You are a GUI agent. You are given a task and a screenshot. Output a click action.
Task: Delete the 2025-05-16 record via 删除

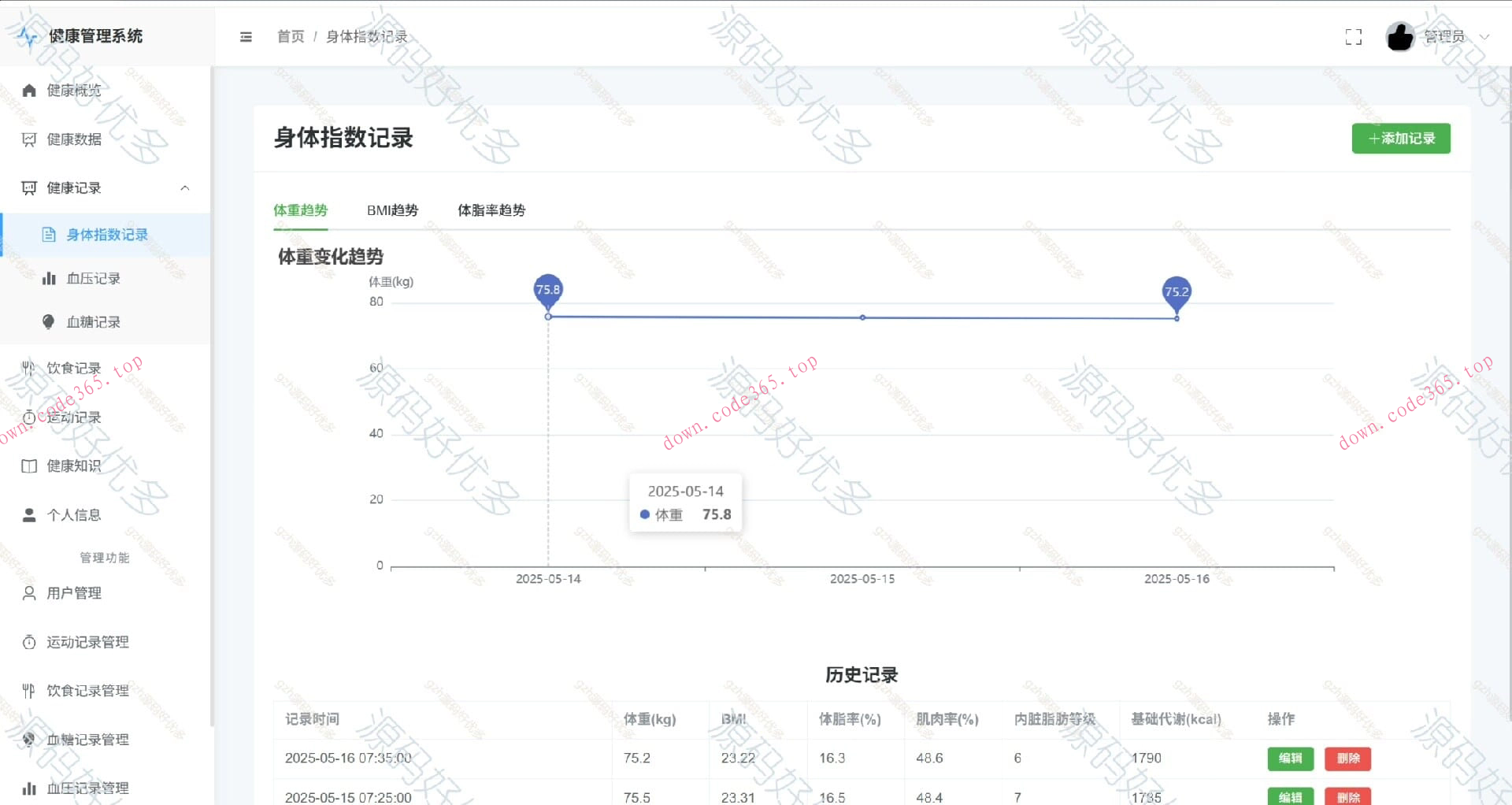1348,759
